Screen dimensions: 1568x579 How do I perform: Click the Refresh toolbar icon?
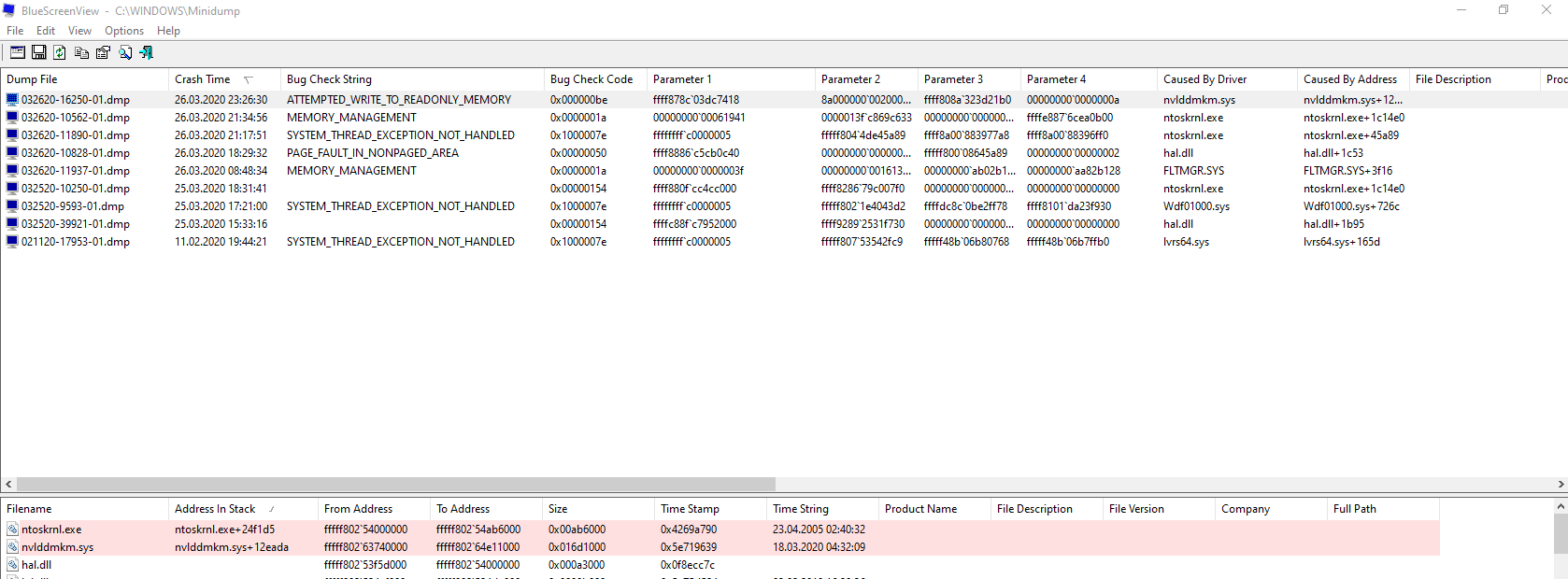[x=60, y=53]
